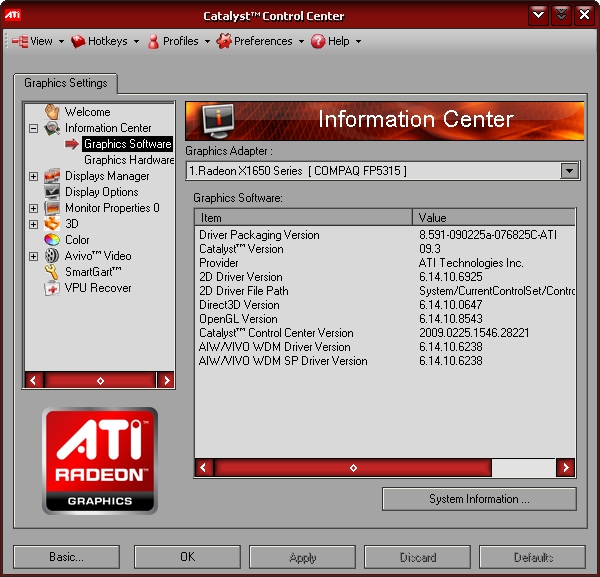Click the title bar double-arrow tray button
Screen dimensions: 600x577
click(x=561, y=15)
